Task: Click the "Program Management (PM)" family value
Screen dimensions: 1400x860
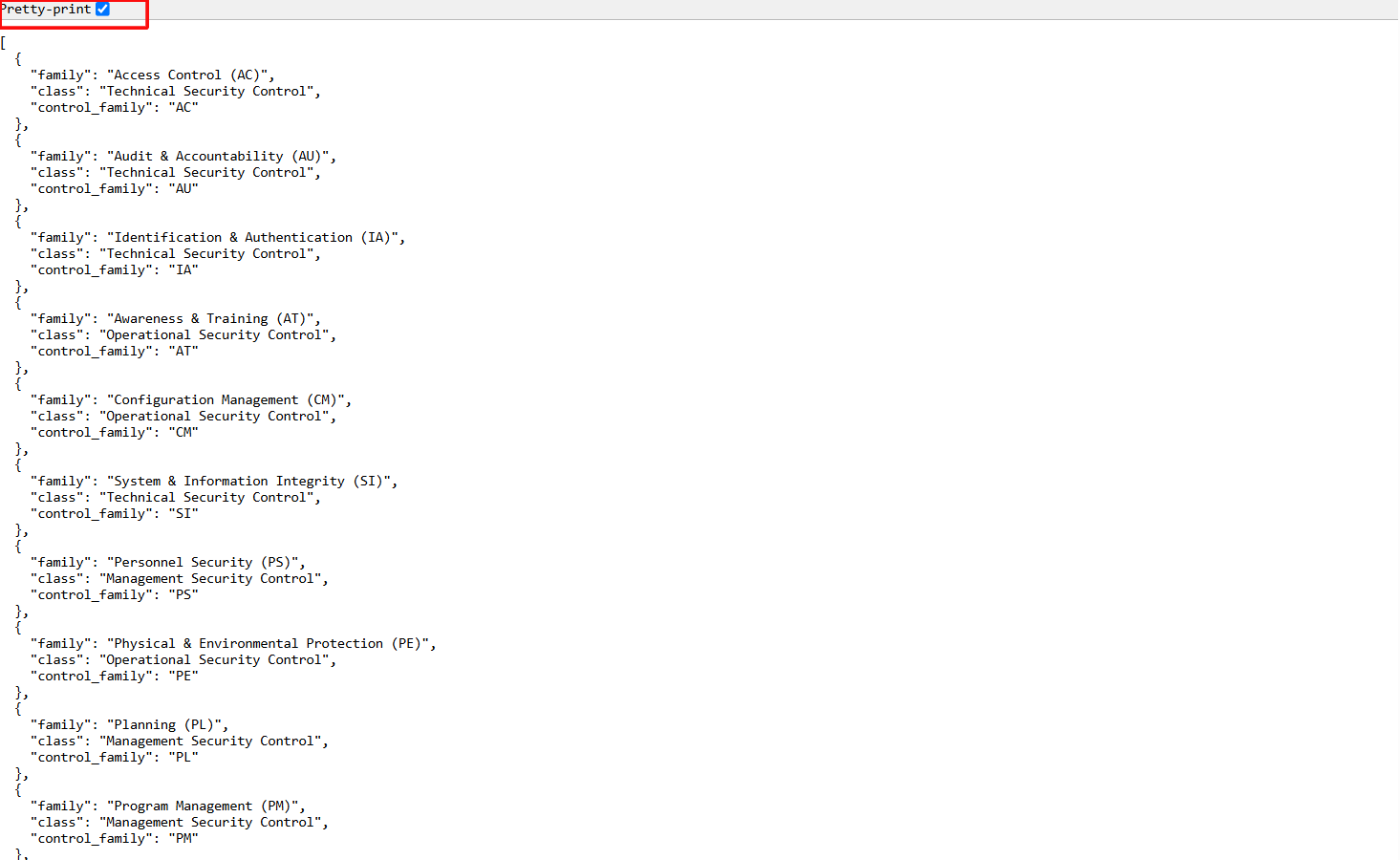Action: (205, 806)
